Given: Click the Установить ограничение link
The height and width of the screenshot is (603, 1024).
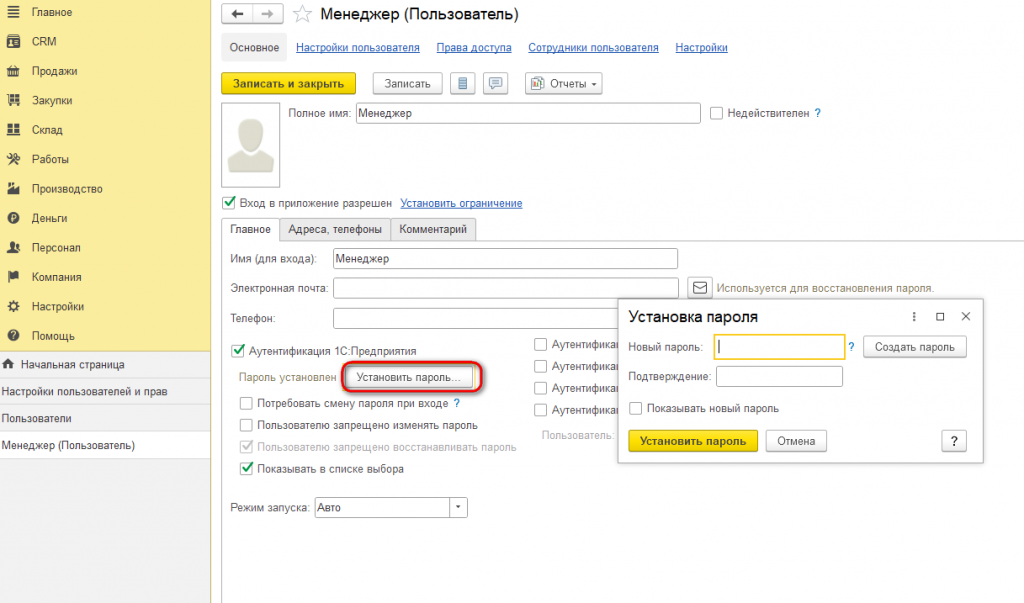Looking at the screenshot, I should [461, 203].
